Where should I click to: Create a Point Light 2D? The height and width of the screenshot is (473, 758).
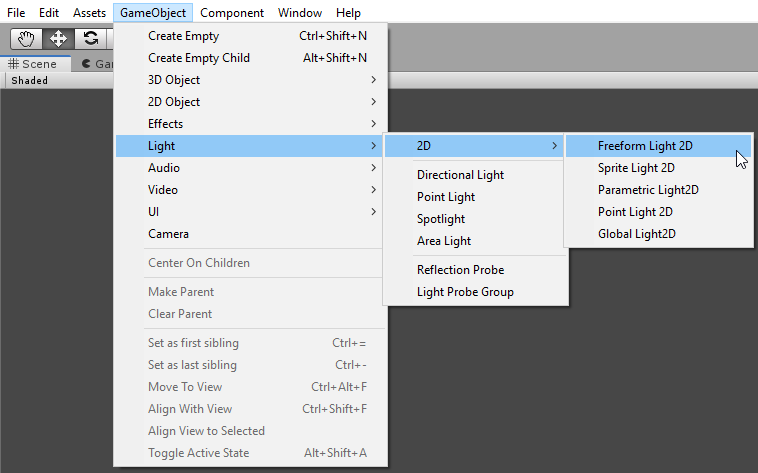tap(635, 212)
